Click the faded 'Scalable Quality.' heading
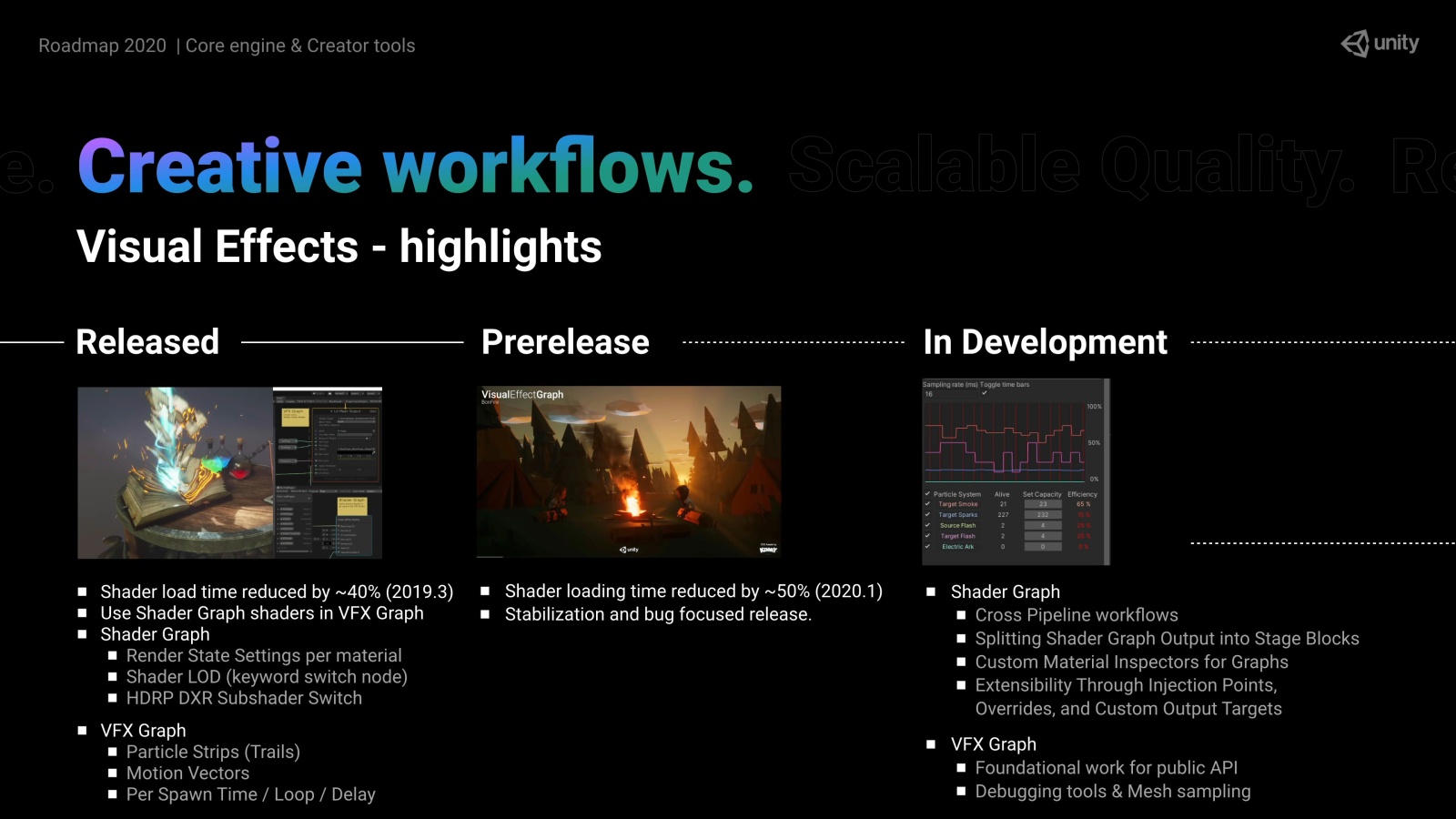1456x819 pixels. (x=1072, y=167)
